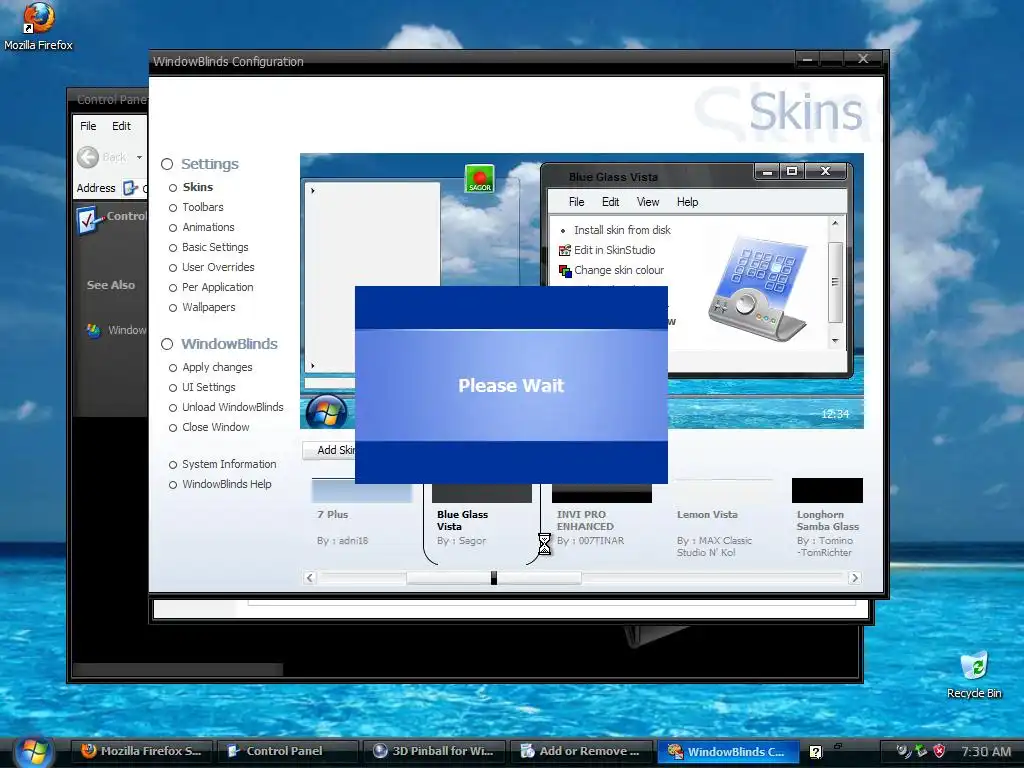
Task: Click the upper arrow in preview left pane
Action: coord(313,191)
